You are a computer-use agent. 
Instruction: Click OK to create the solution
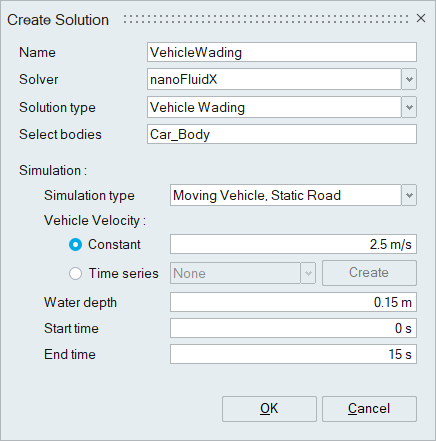[x=269, y=409]
